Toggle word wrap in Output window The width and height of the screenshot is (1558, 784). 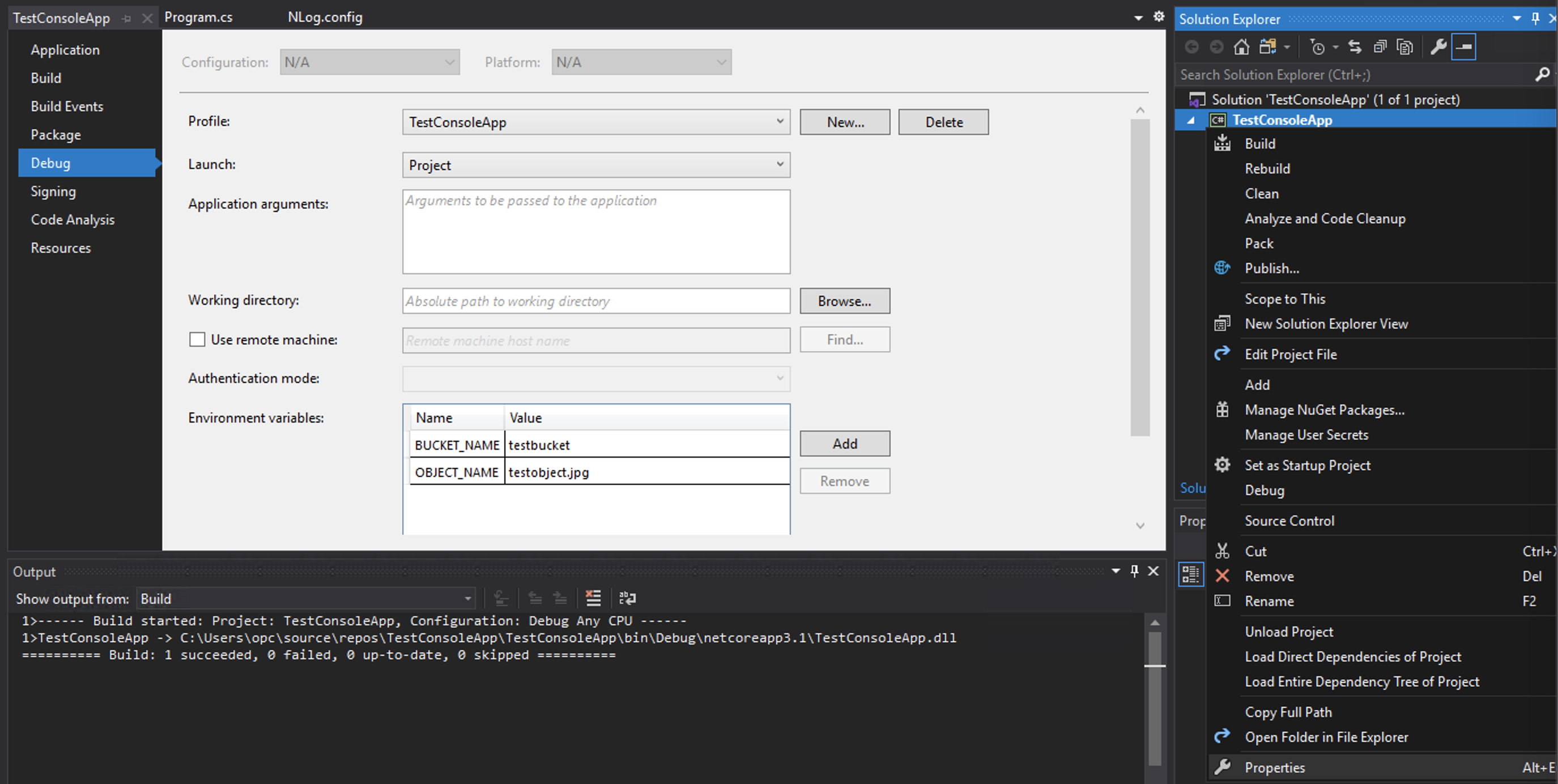(627, 598)
